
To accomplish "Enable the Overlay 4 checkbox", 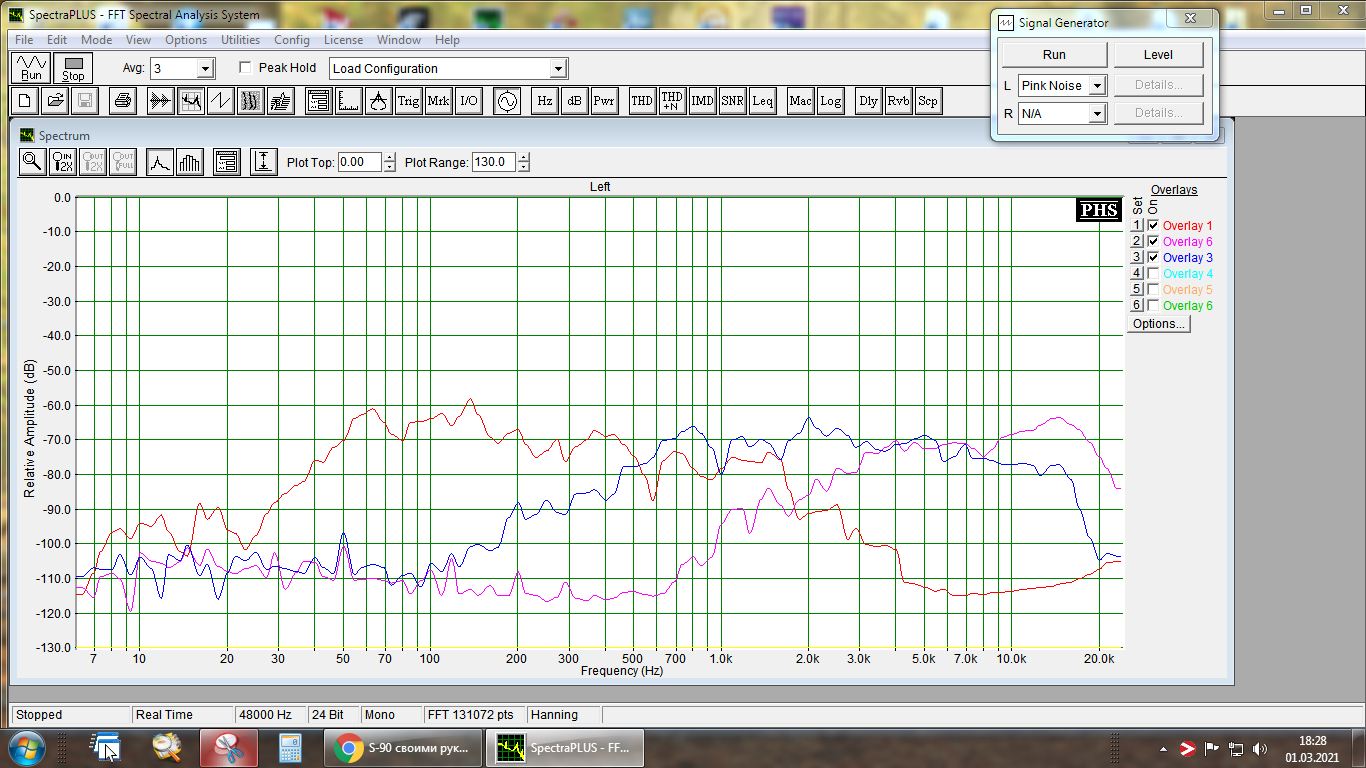I will tap(1154, 274).
